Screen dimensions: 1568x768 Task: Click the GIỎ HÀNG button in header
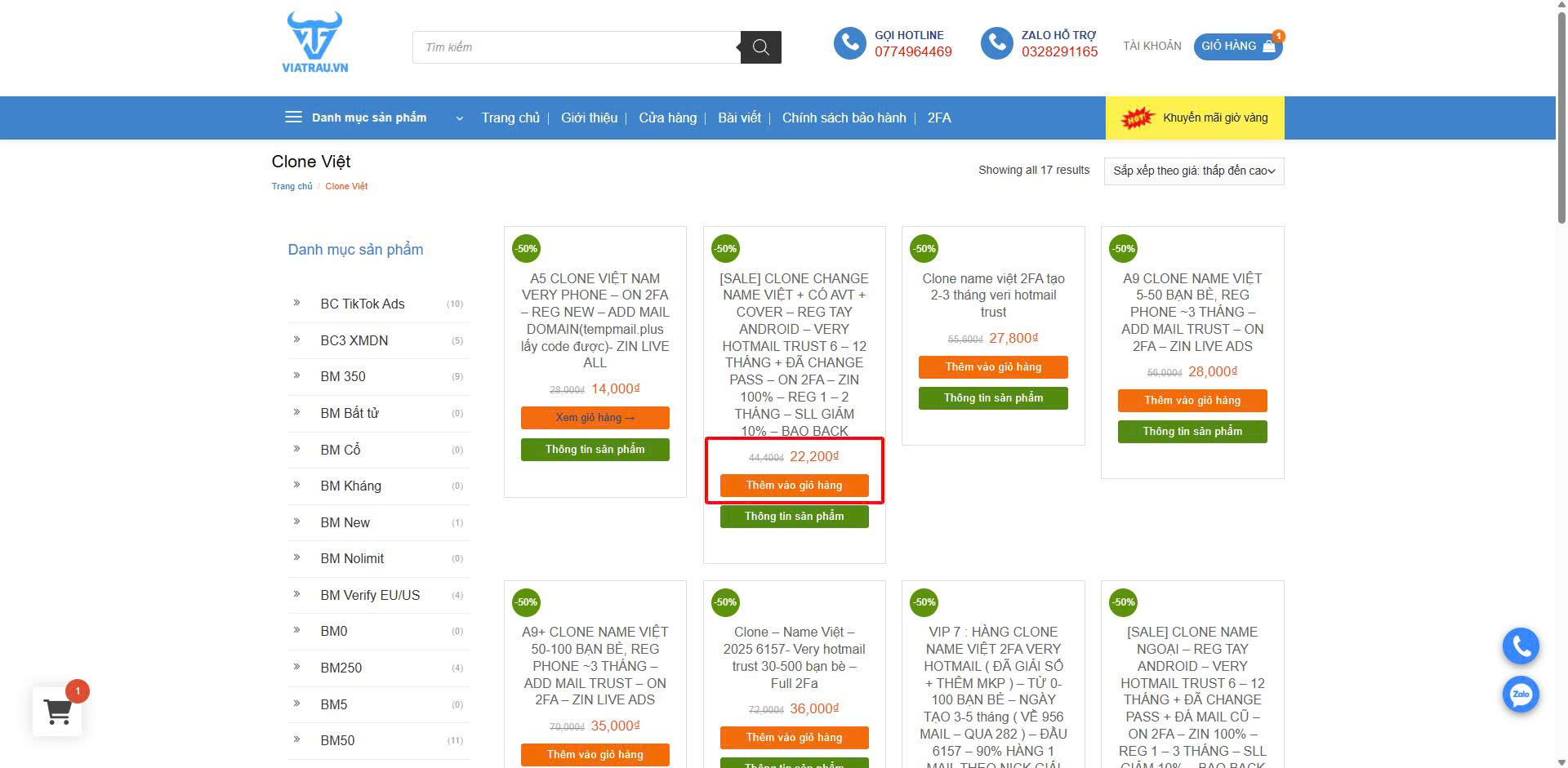1237,47
